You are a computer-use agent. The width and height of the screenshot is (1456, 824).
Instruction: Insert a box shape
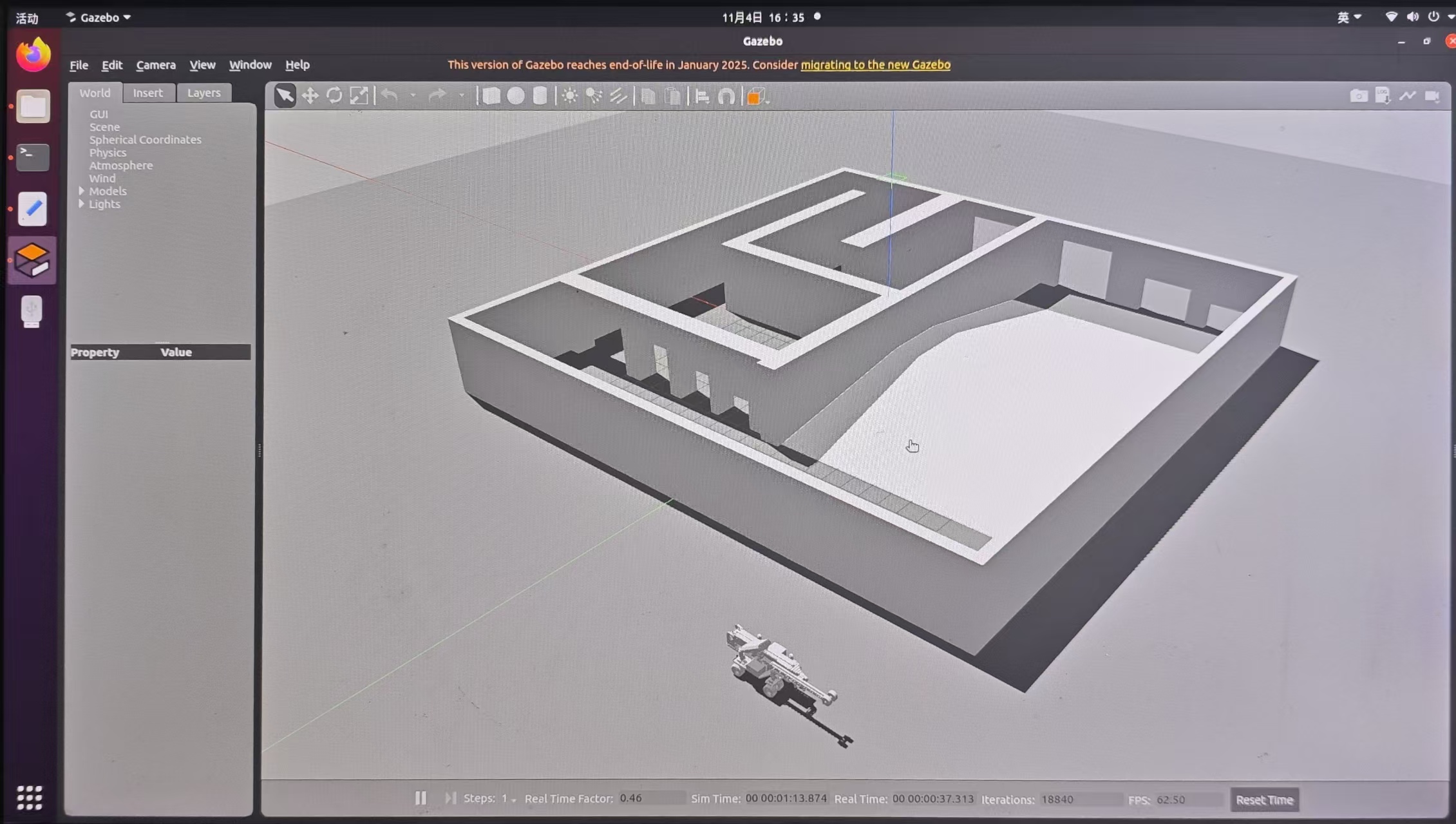[x=491, y=96]
